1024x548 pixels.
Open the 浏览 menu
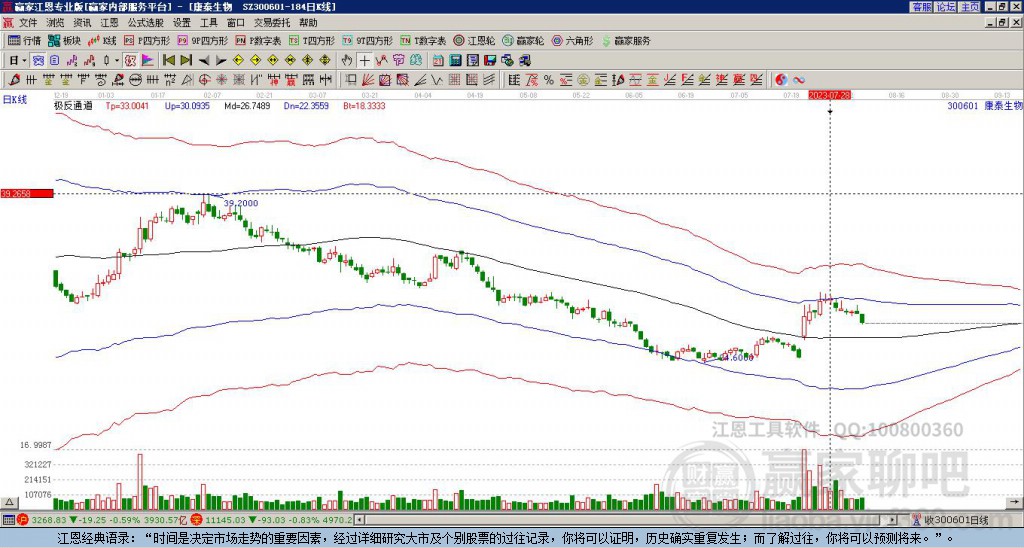[x=56, y=23]
